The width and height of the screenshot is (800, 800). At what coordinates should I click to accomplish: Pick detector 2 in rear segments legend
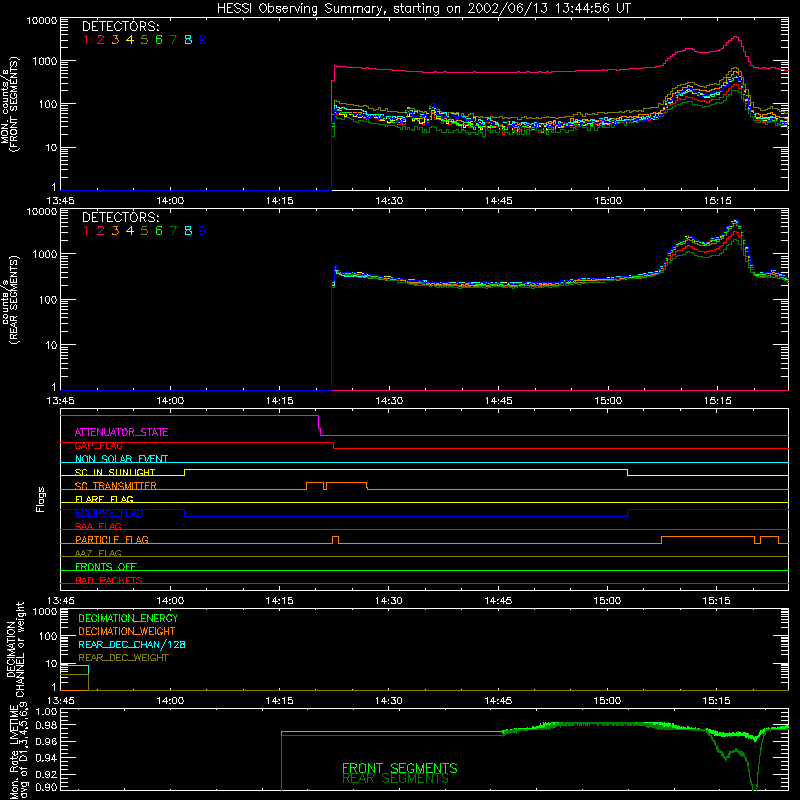pos(101,231)
